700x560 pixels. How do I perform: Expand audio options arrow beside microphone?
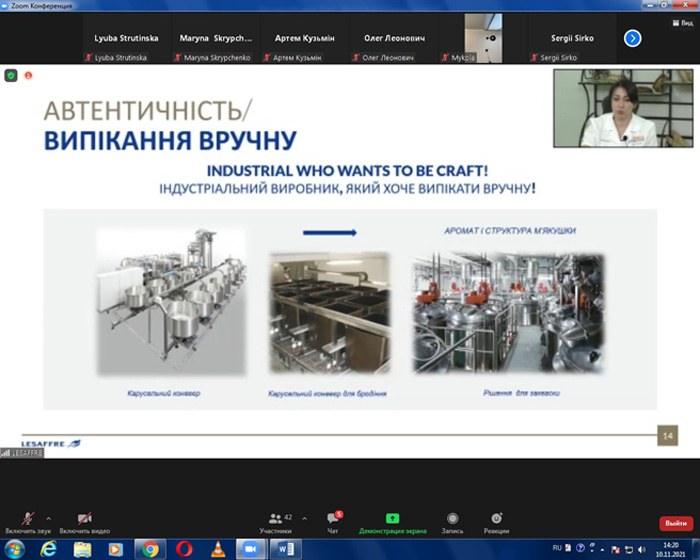[x=49, y=518]
